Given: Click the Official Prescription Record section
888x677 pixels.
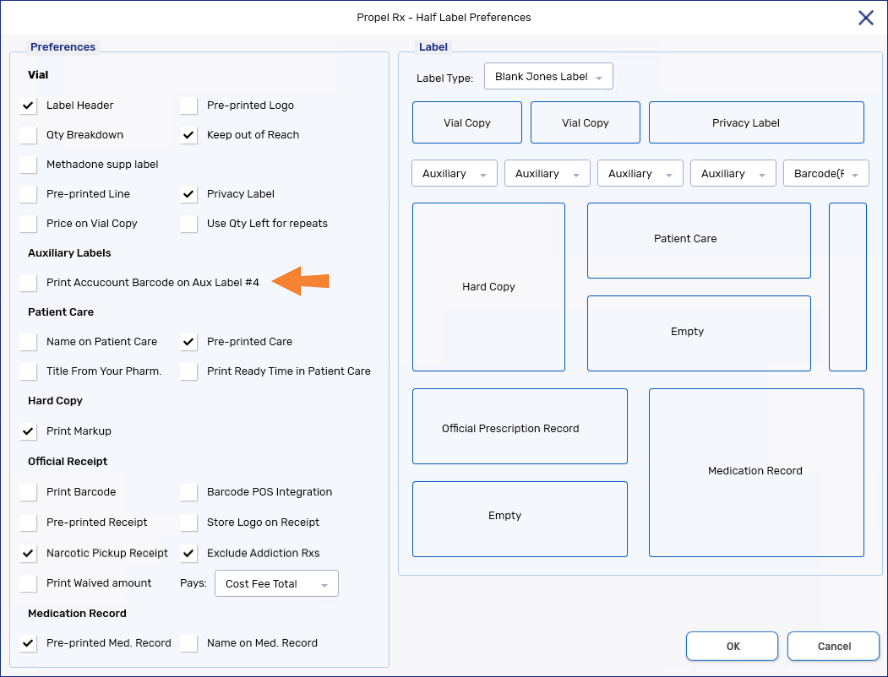Looking at the screenshot, I should coord(519,428).
